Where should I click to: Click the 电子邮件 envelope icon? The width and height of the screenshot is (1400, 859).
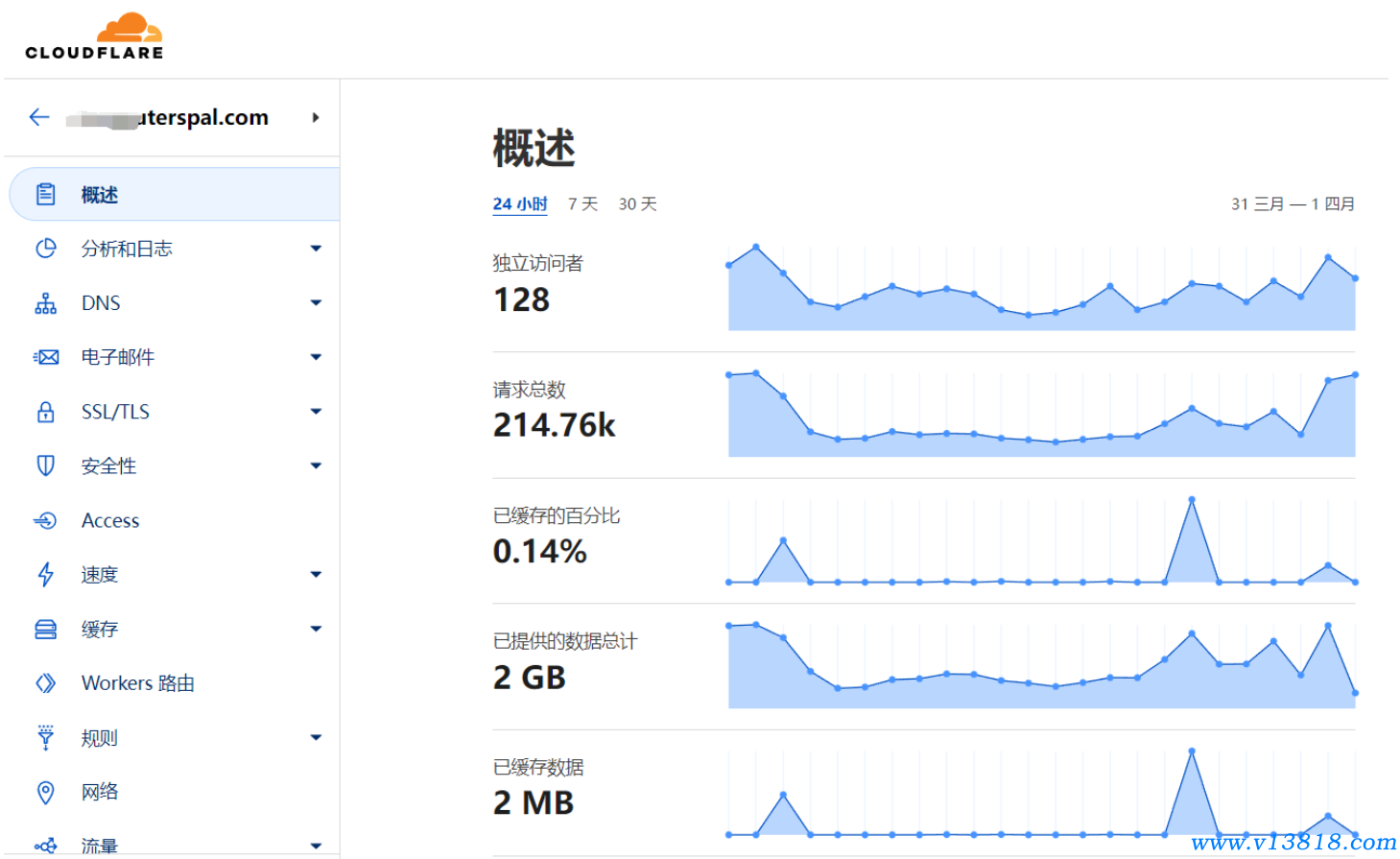tap(45, 357)
